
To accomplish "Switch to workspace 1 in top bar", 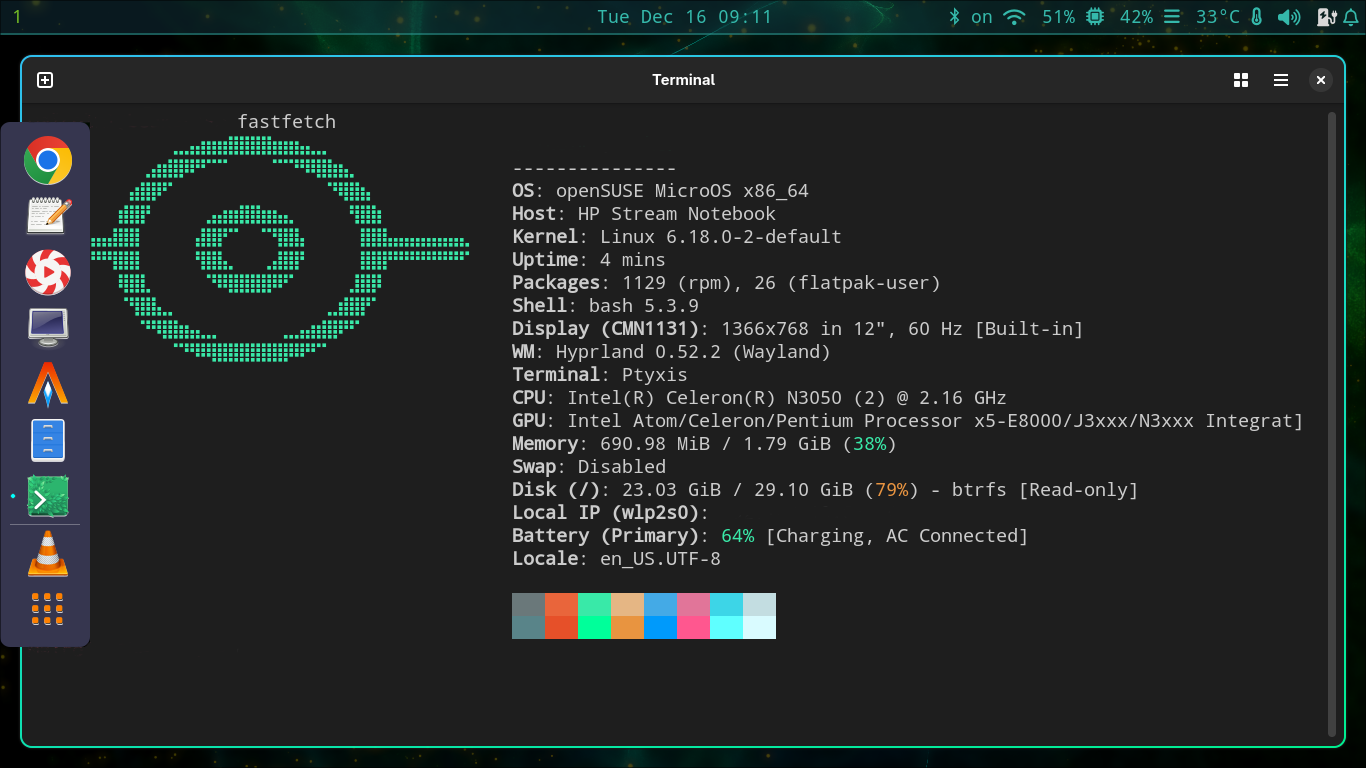I will point(17,17).
